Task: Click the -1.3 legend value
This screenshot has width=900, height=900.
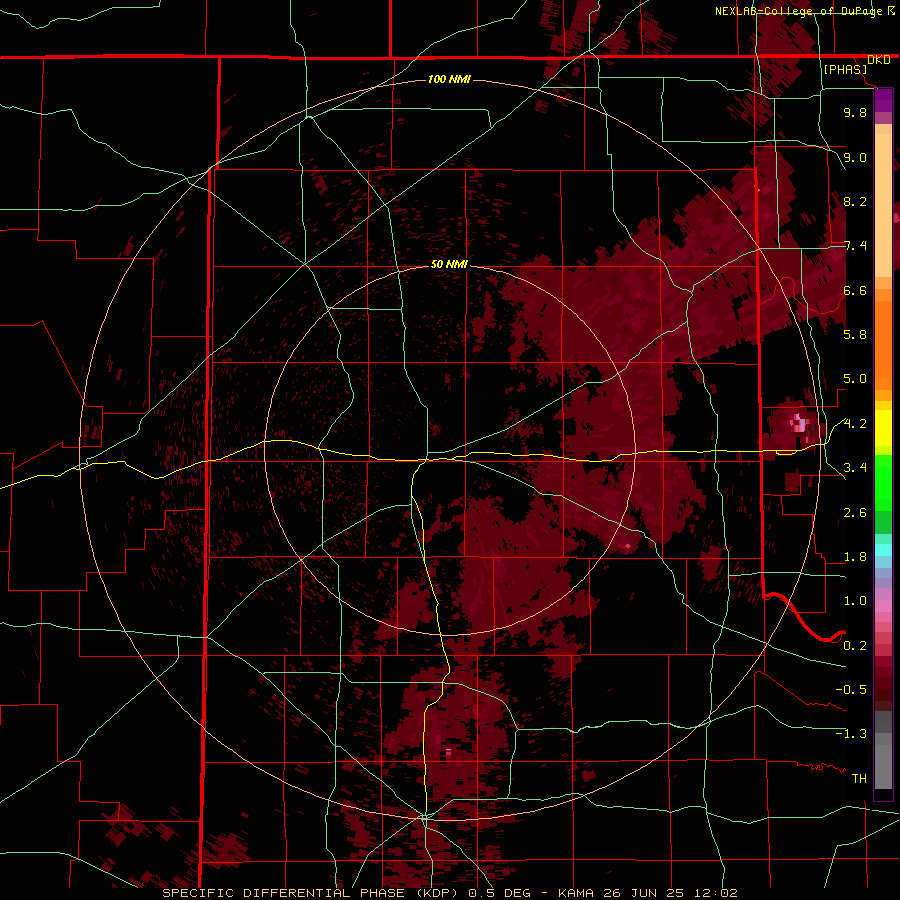Action: 851,734
